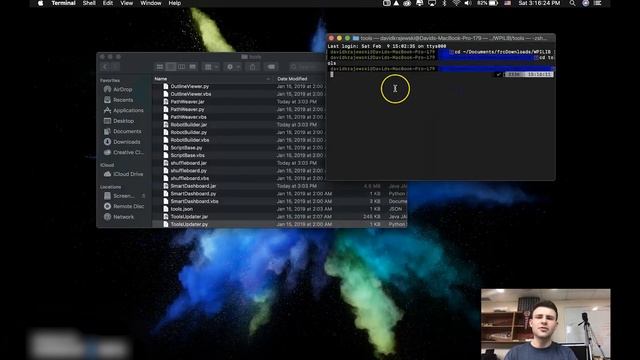Open Notification Center in the menu bar
The image size is (640, 360).
point(598,3)
